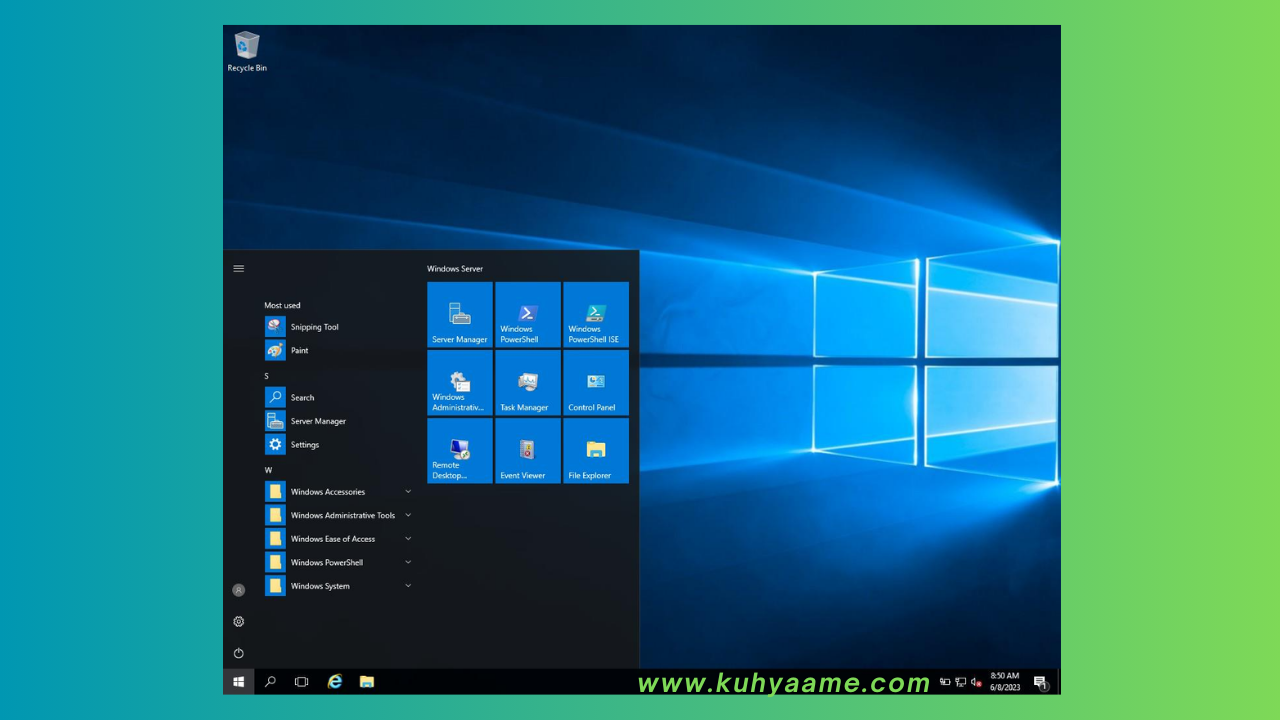The image size is (1280, 720).
Task: Open the Remote Desktop Connection tile
Action: [x=460, y=450]
